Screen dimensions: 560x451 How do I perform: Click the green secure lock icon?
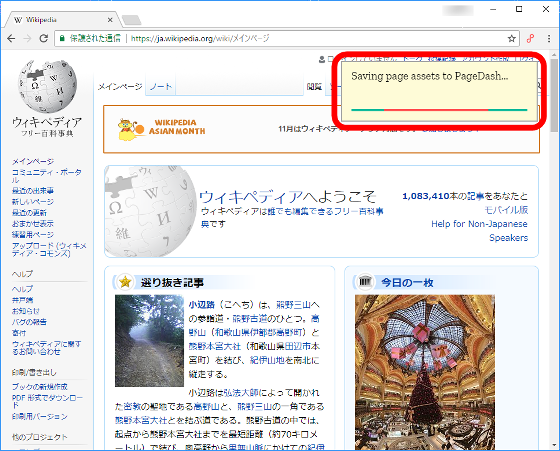pos(62,38)
